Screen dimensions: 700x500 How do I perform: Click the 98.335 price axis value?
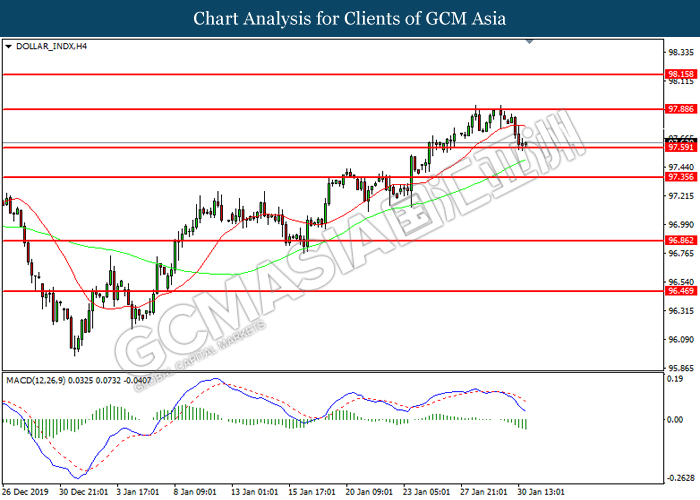(681, 53)
